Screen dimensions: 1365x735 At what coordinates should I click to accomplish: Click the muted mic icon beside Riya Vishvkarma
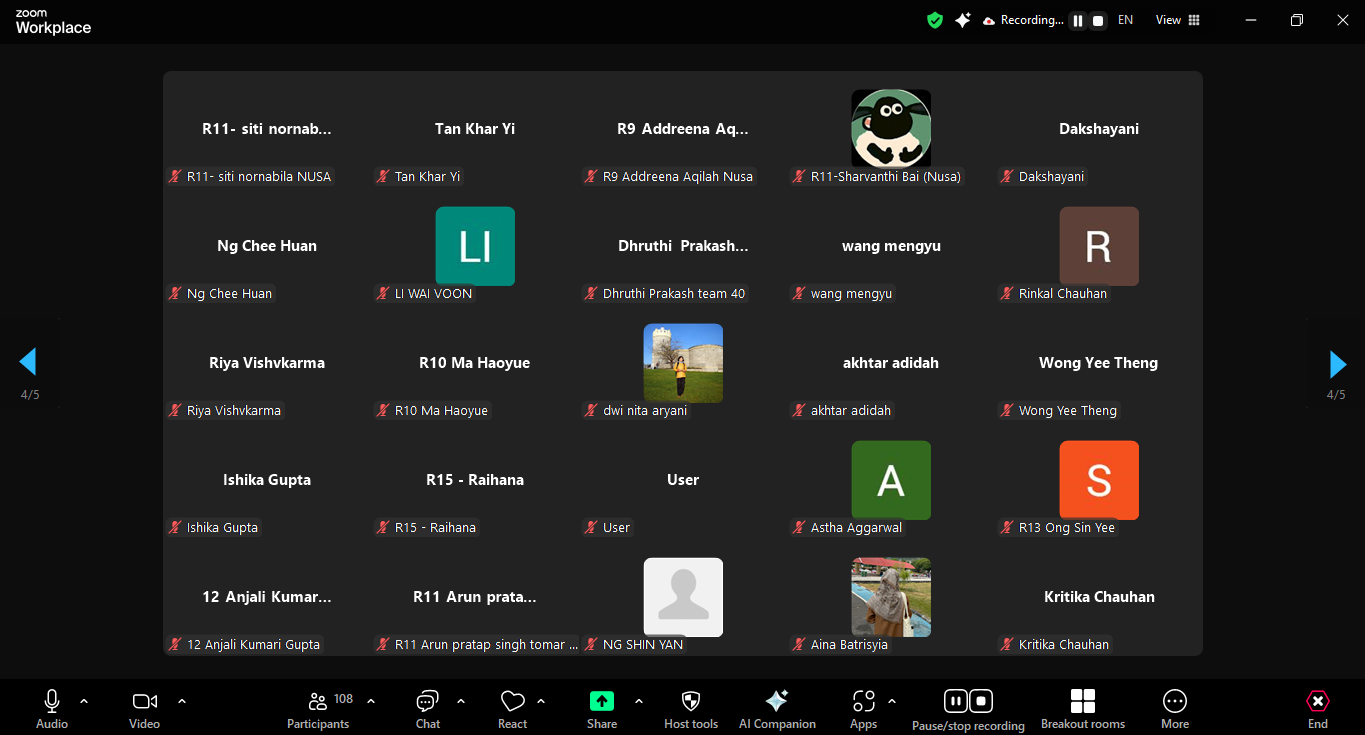pos(175,410)
